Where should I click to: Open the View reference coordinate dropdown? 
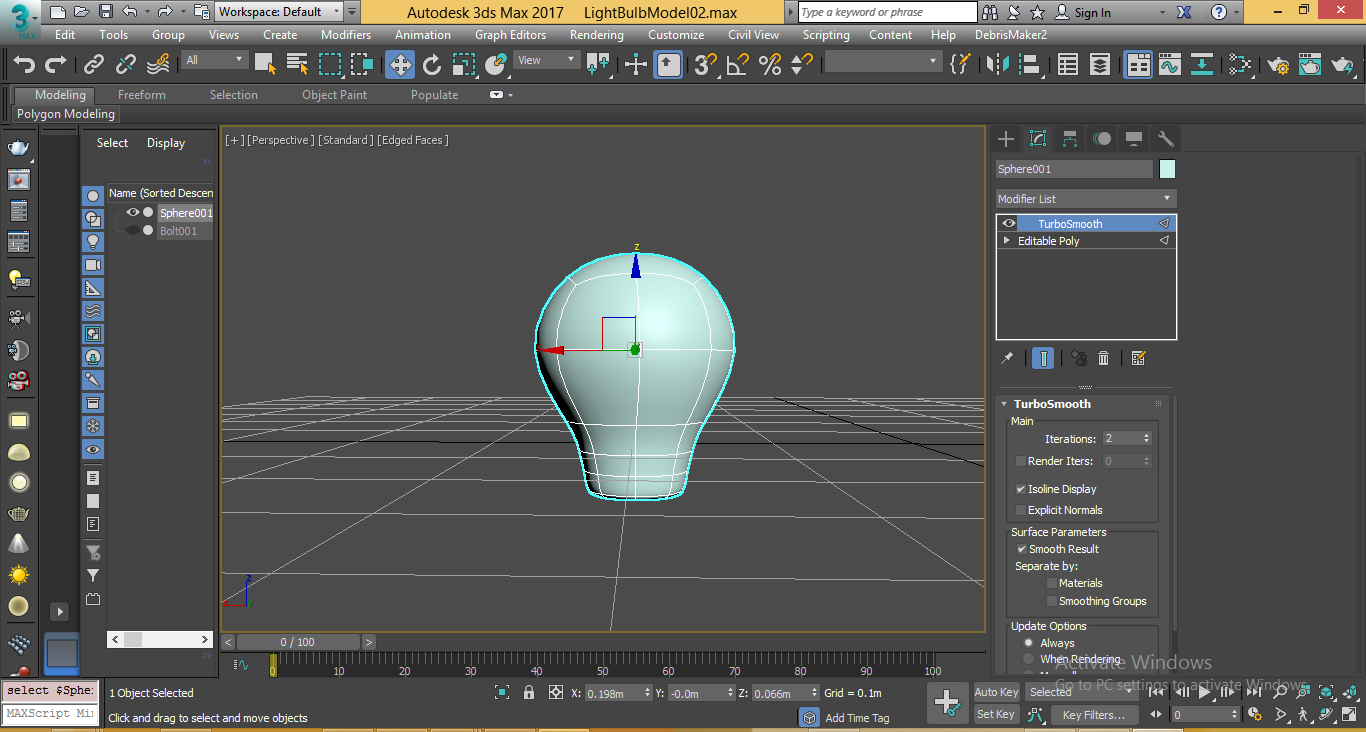tap(546, 60)
